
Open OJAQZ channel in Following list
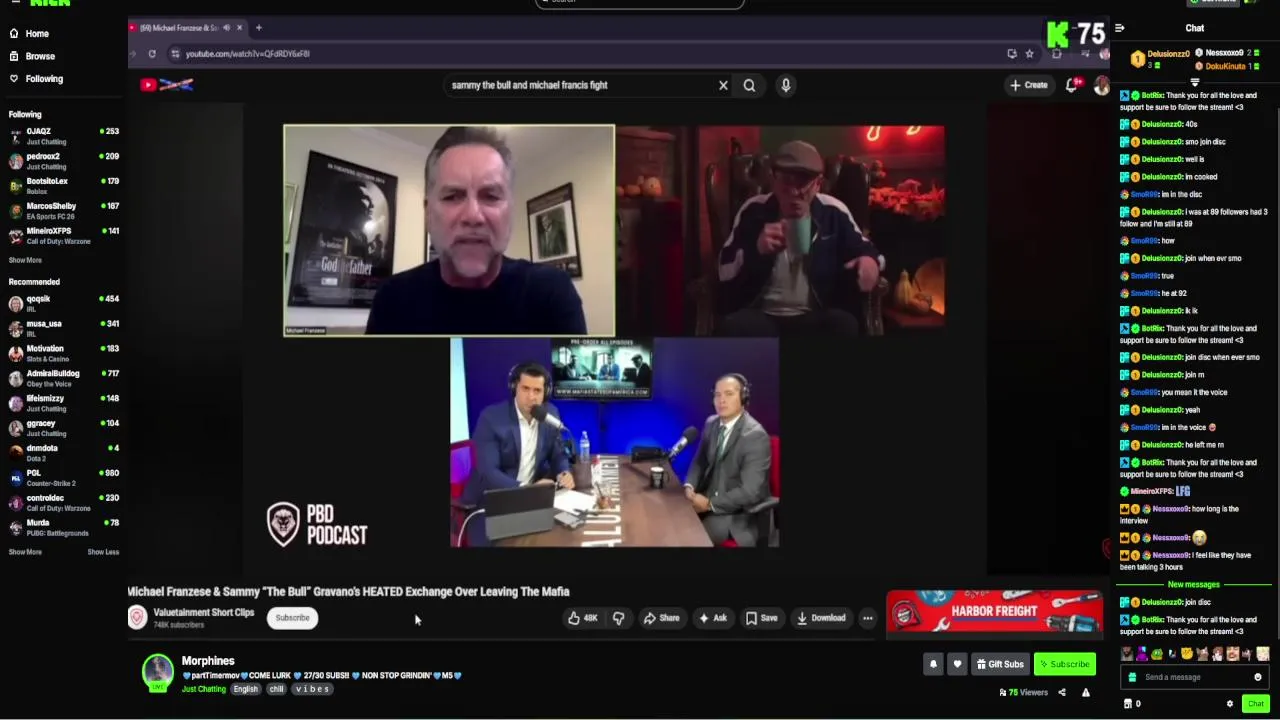tap(62, 136)
